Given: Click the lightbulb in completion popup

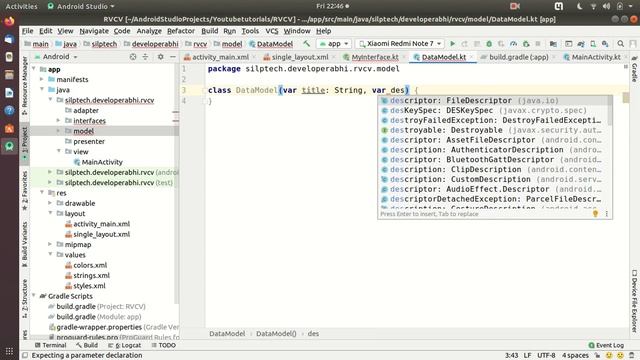Looking at the screenshot, I should [595, 214].
